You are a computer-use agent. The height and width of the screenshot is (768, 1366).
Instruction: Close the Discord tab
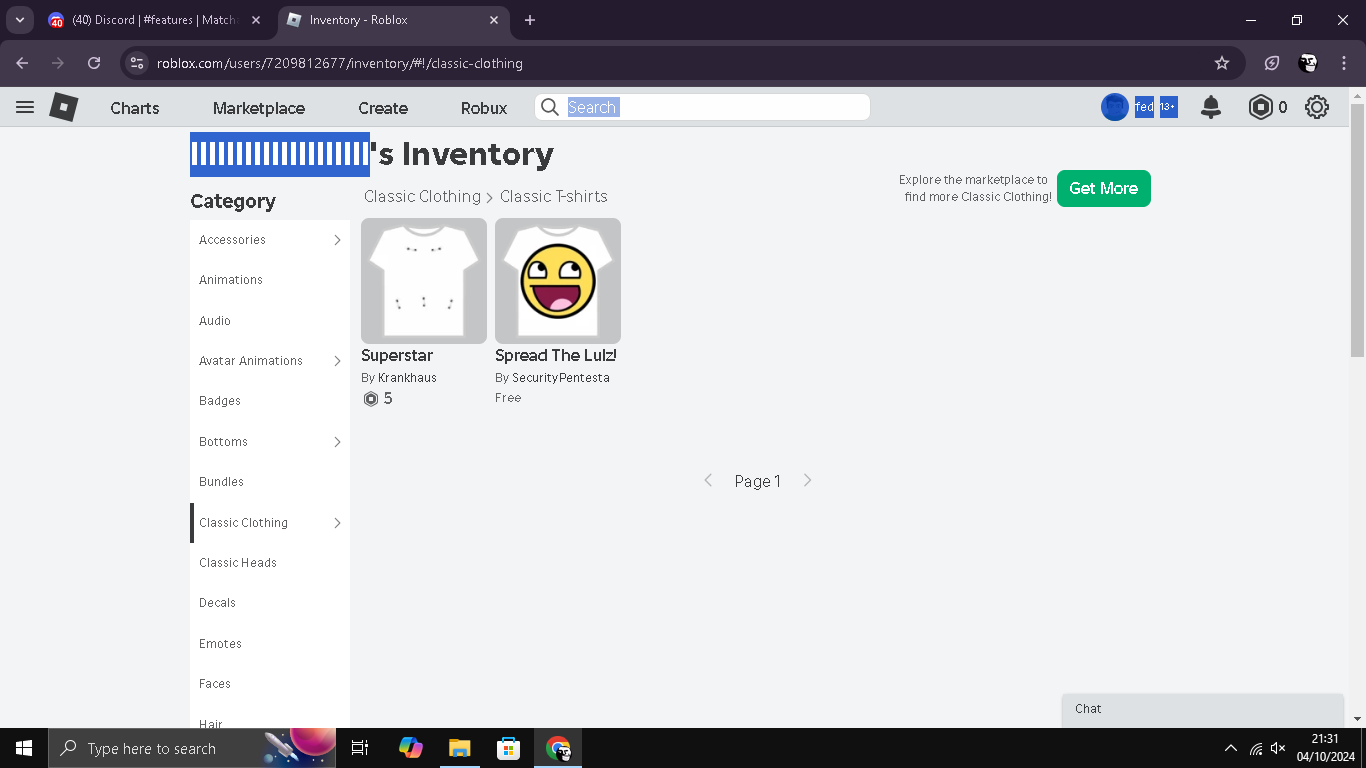click(x=255, y=20)
